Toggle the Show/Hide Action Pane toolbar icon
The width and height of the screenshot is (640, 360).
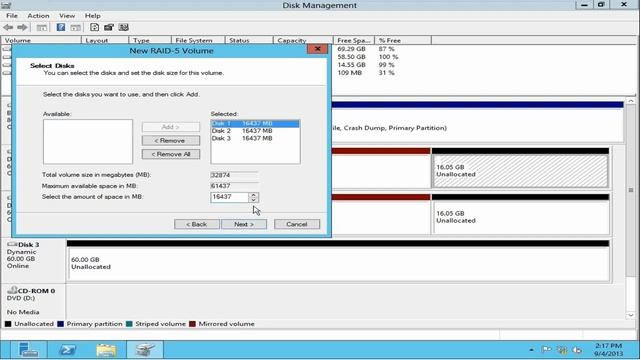(x=75, y=27)
